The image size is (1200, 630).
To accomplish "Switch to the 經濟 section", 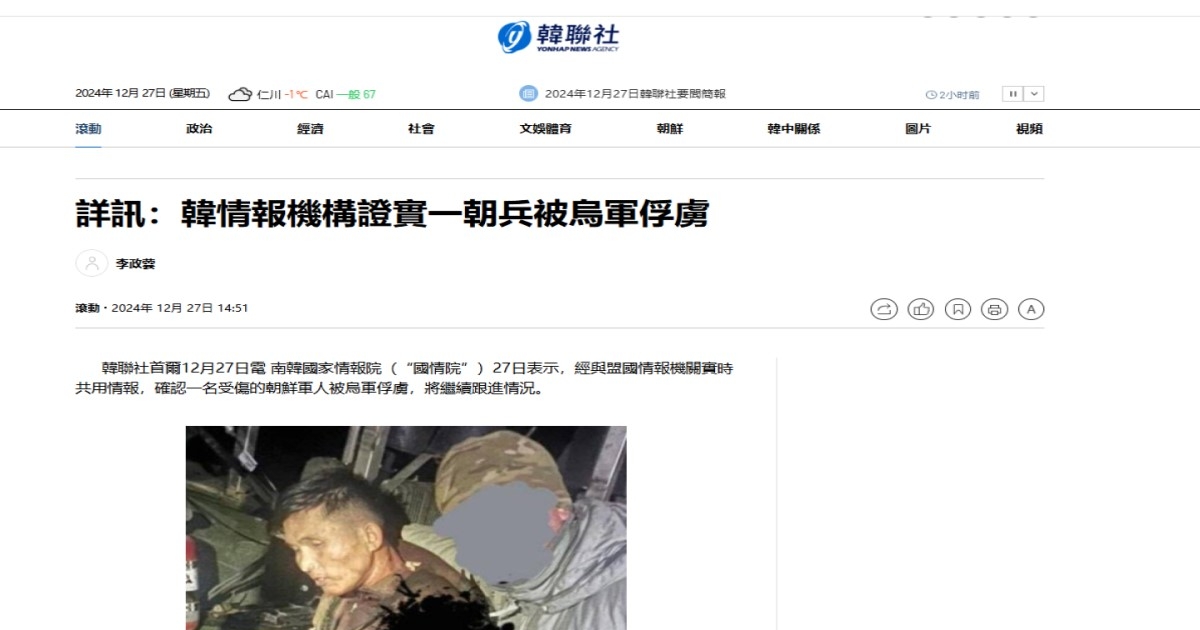I will pyautogui.click(x=310, y=129).
